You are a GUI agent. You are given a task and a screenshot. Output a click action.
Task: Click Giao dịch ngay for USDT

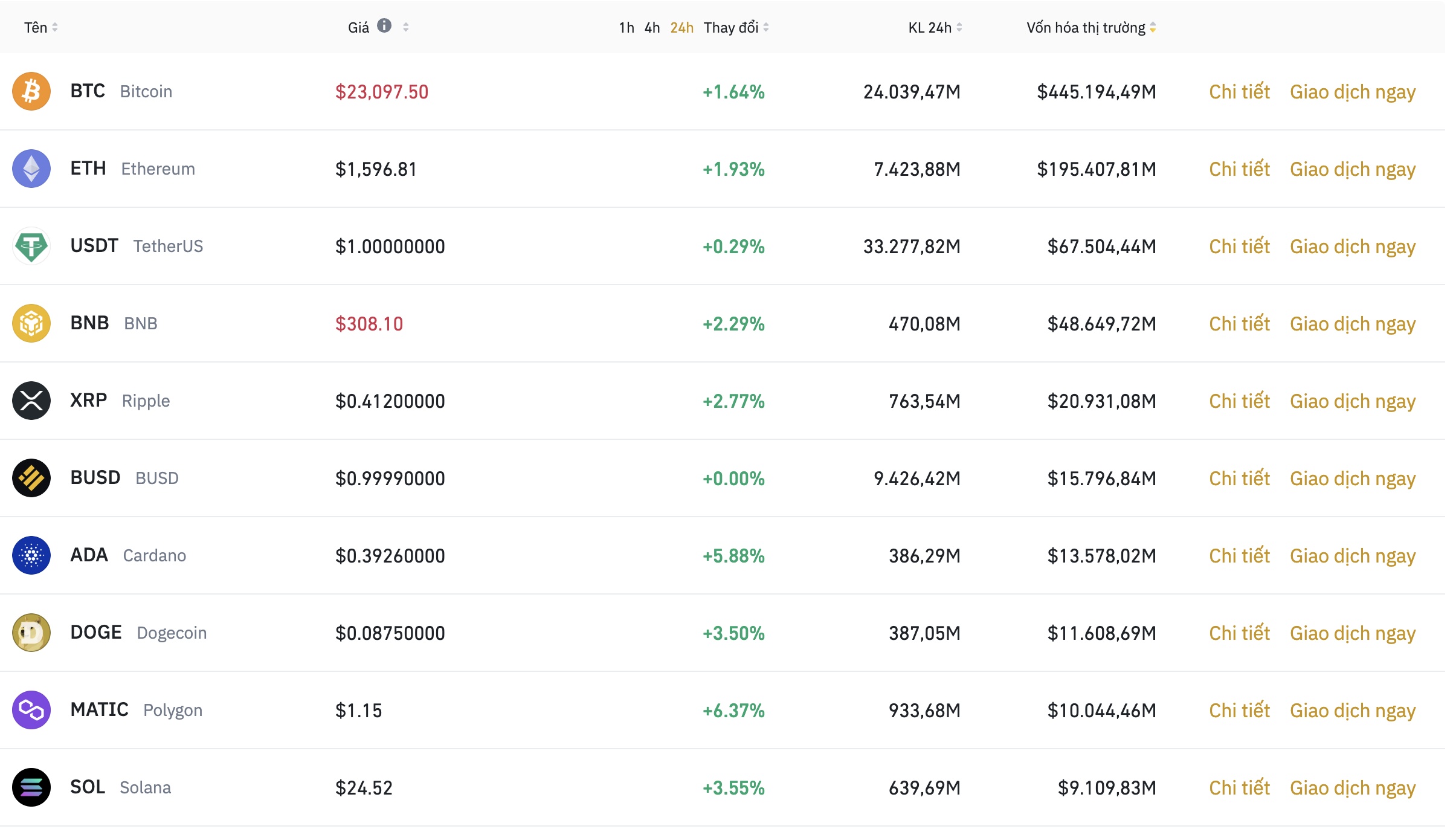pyautogui.click(x=1353, y=248)
